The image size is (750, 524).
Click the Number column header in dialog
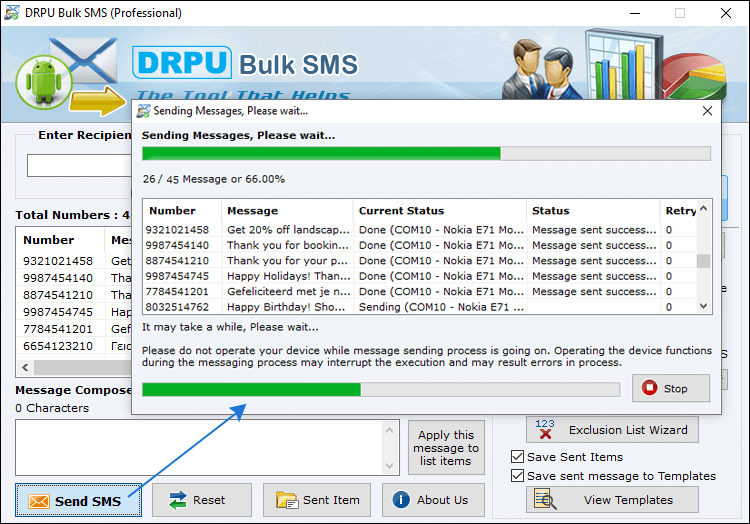pyautogui.click(x=182, y=211)
